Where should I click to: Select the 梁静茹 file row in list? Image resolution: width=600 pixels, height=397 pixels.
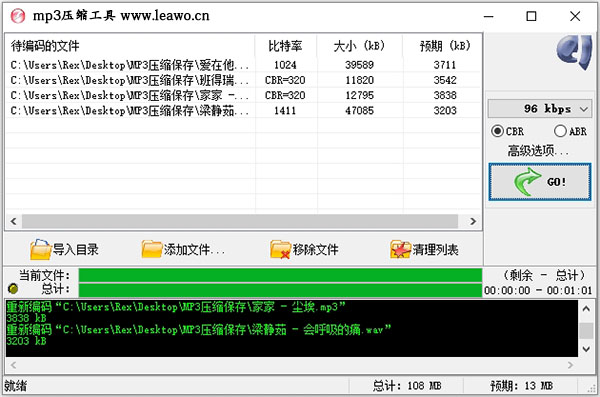(243, 111)
